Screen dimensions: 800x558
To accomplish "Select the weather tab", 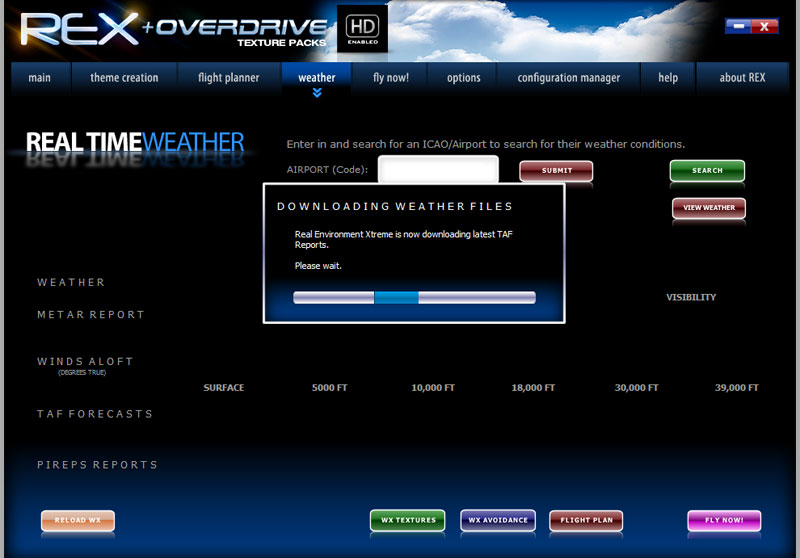I will (317, 78).
